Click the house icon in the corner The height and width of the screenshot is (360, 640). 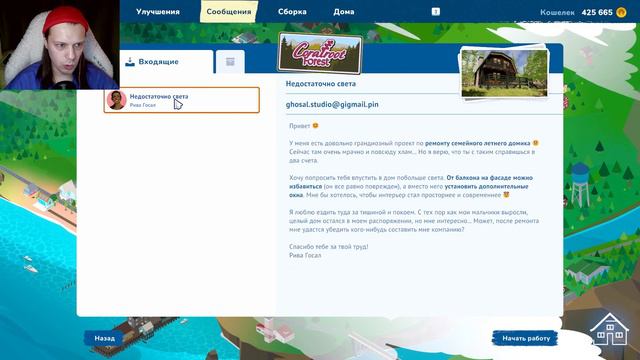coord(609,329)
